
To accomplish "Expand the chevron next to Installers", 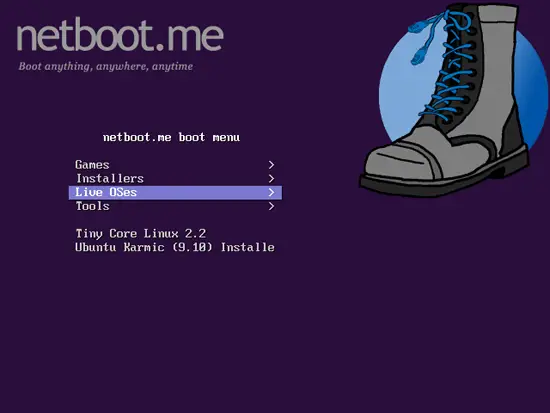I will (271, 179).
